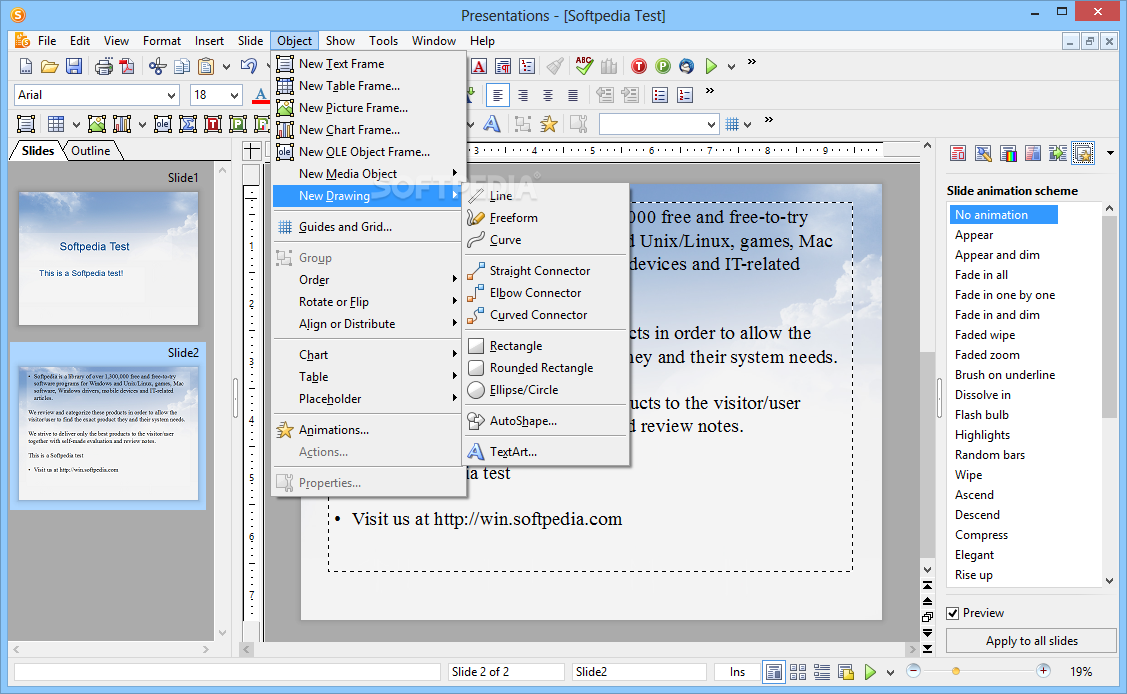Select the Slide1 thumbnail
The width and height of the screenshot is (1127, 694).
coord(109,258)
